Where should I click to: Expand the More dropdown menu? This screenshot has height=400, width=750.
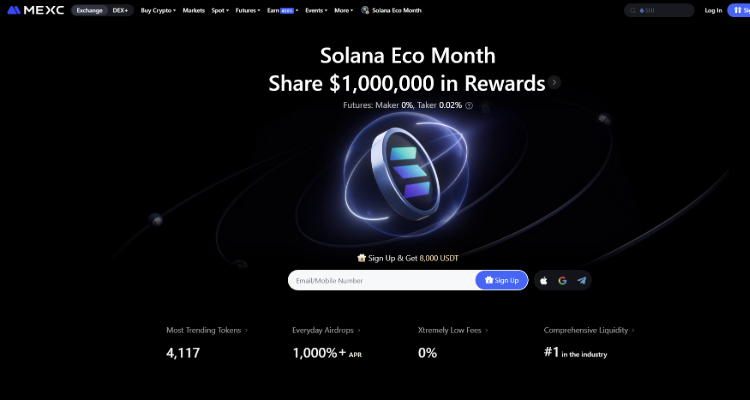coord(344,10)
